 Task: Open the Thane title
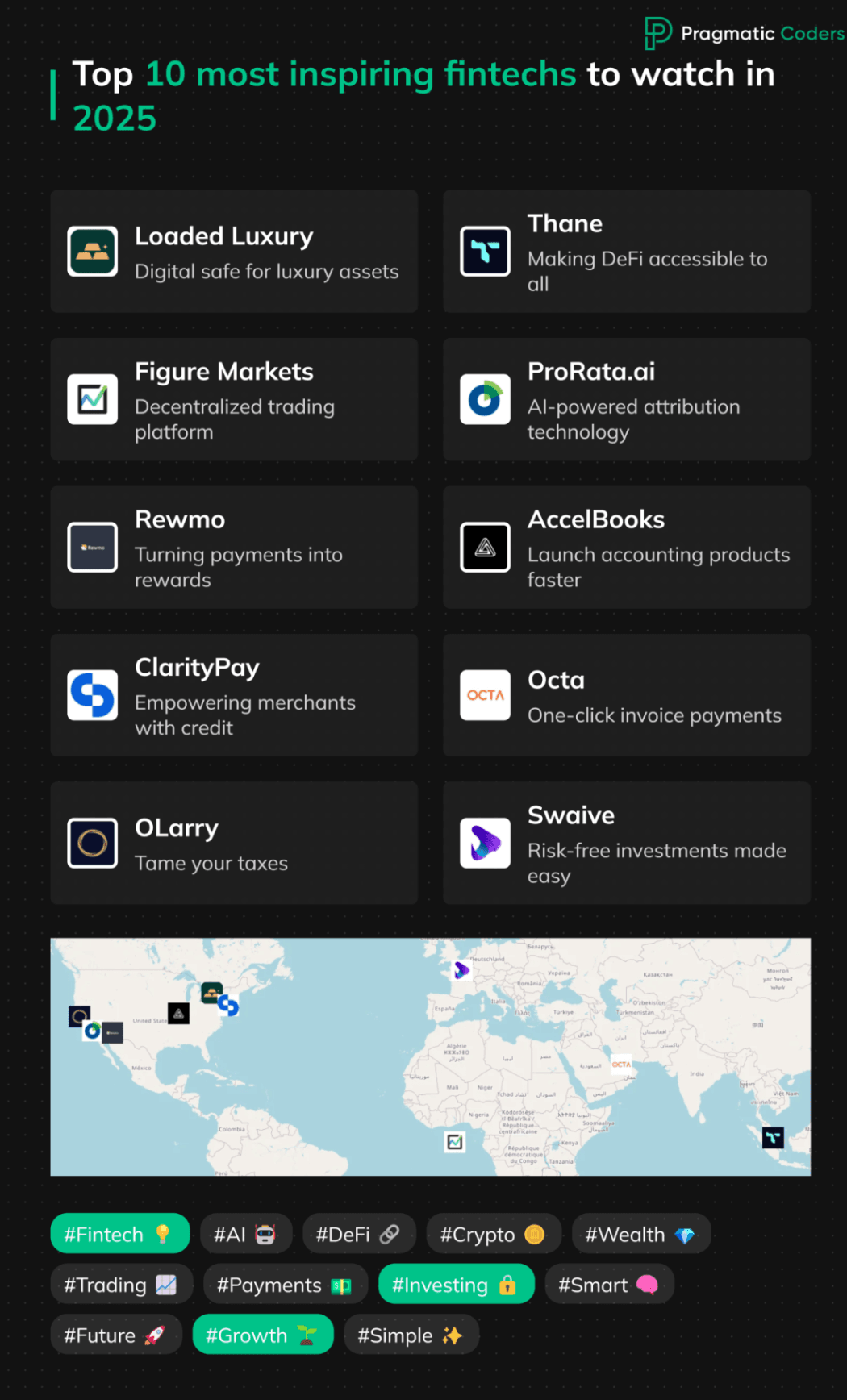[565, 223]
